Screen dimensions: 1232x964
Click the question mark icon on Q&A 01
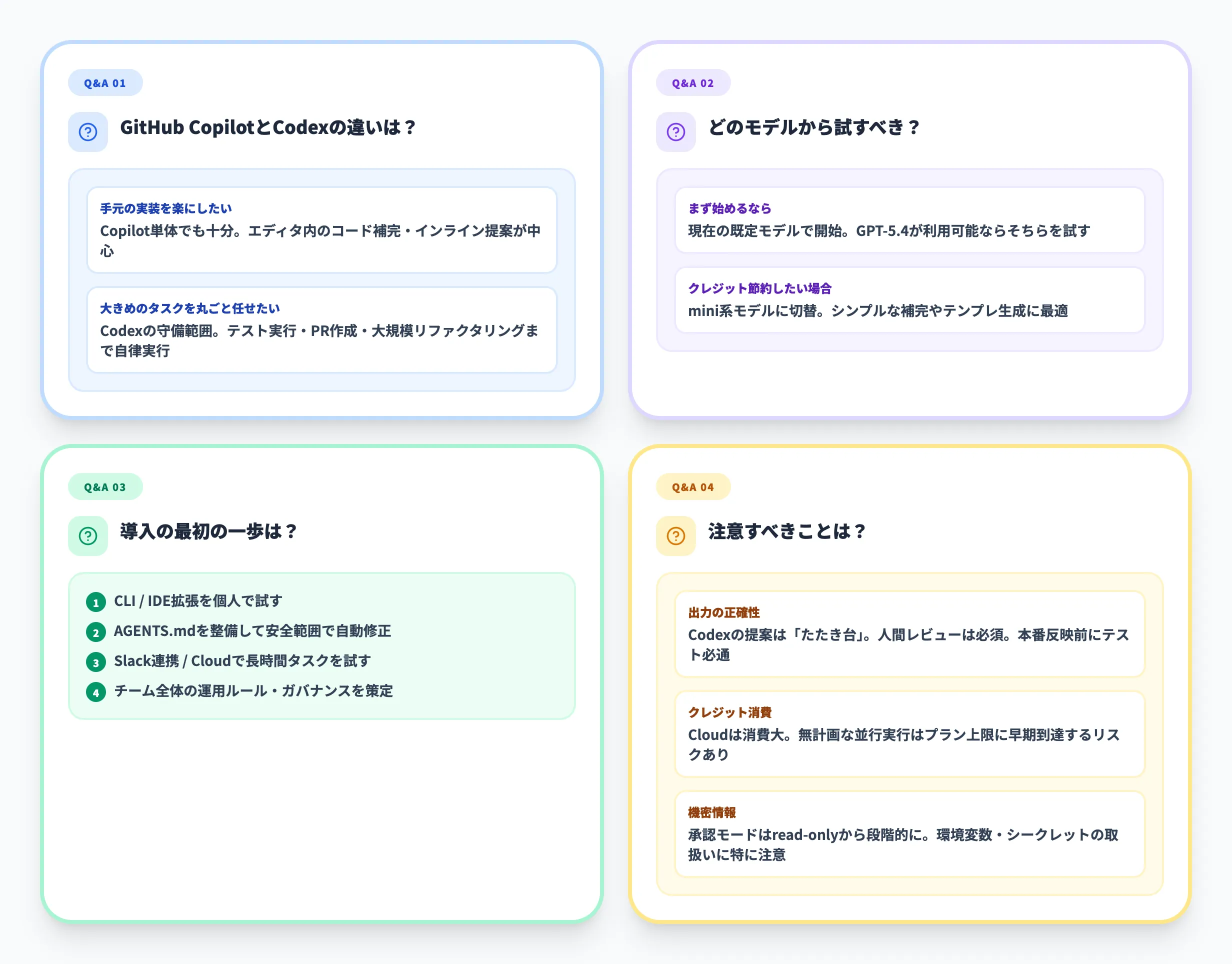[x=87, y=131]
